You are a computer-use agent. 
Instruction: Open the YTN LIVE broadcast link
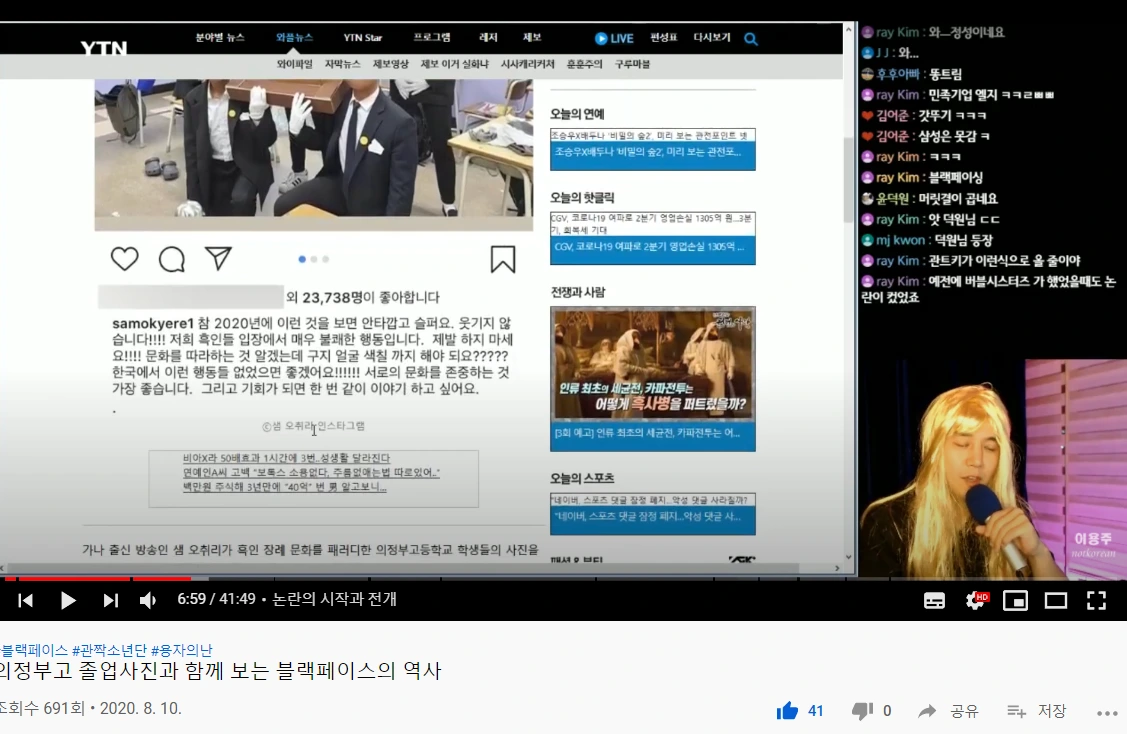pyautogui.click(x=614, y=39)
